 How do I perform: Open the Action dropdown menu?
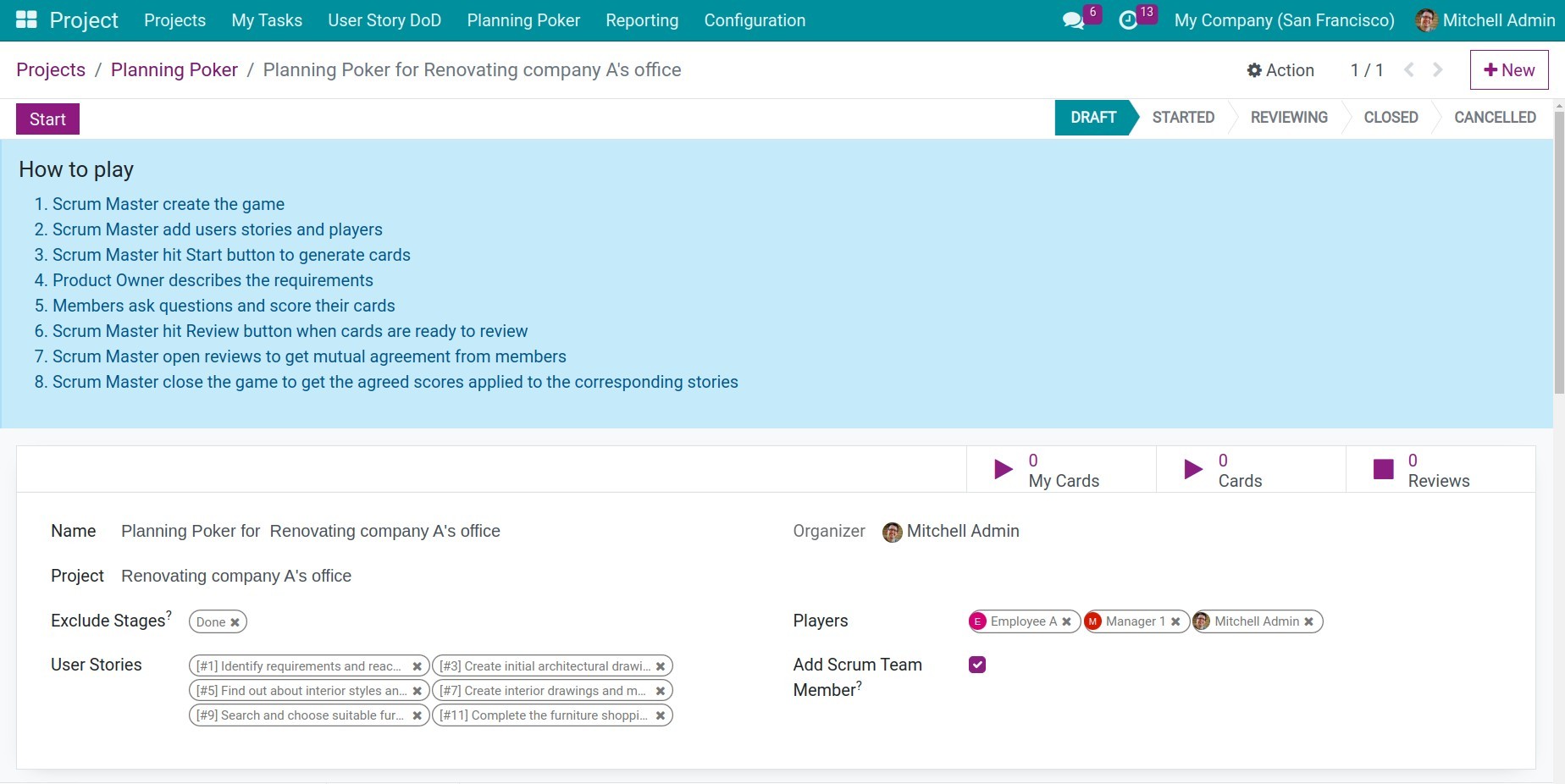[1280, 70]
